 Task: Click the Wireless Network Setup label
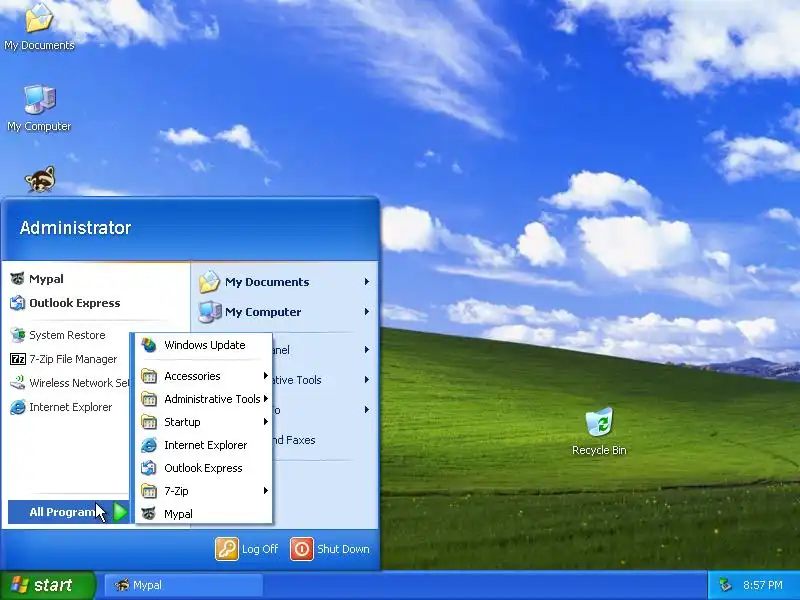point(79,383)
